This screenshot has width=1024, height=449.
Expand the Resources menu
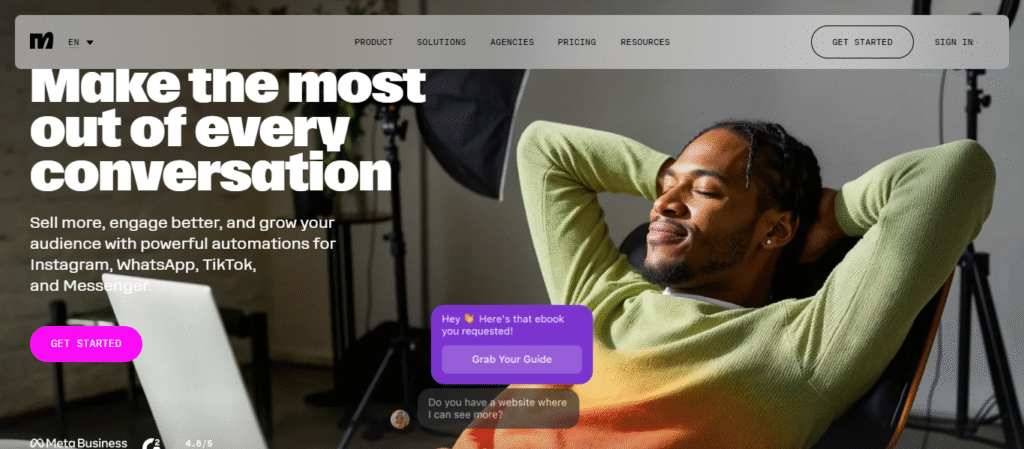645,42
